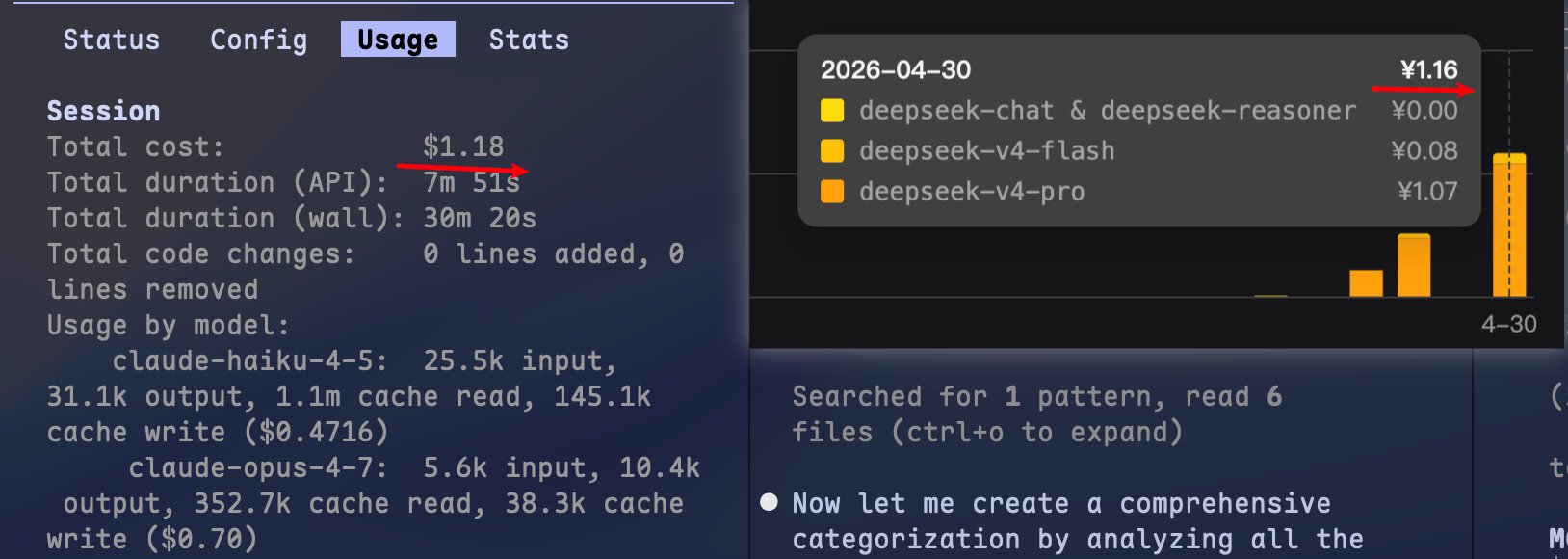Click the deepseek-v4-flash legend color square
Viewport: 1568px width, 559px height.
click(832, 151)
